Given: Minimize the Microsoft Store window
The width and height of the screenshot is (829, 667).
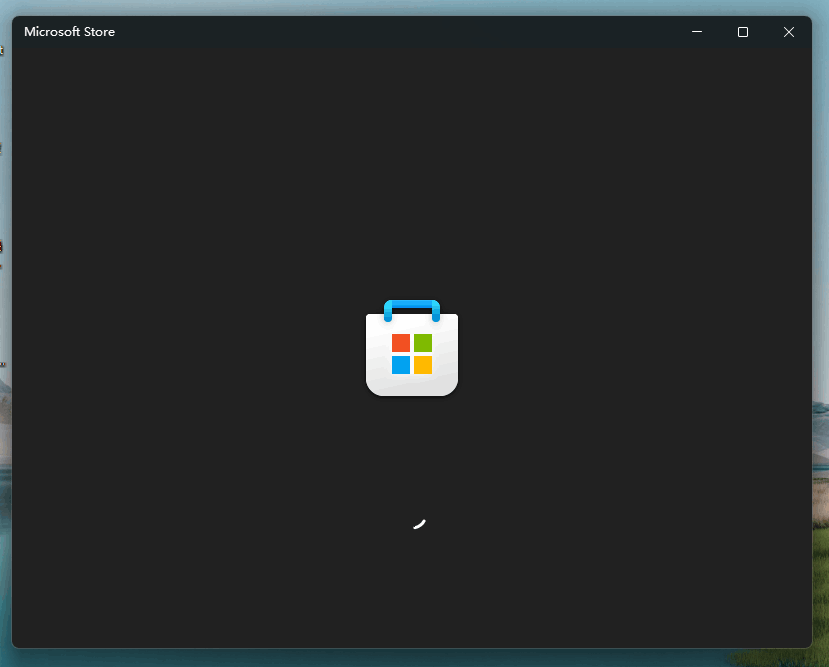Looking at the screenshot, I should pyautogui.click(x=697, y=32).
